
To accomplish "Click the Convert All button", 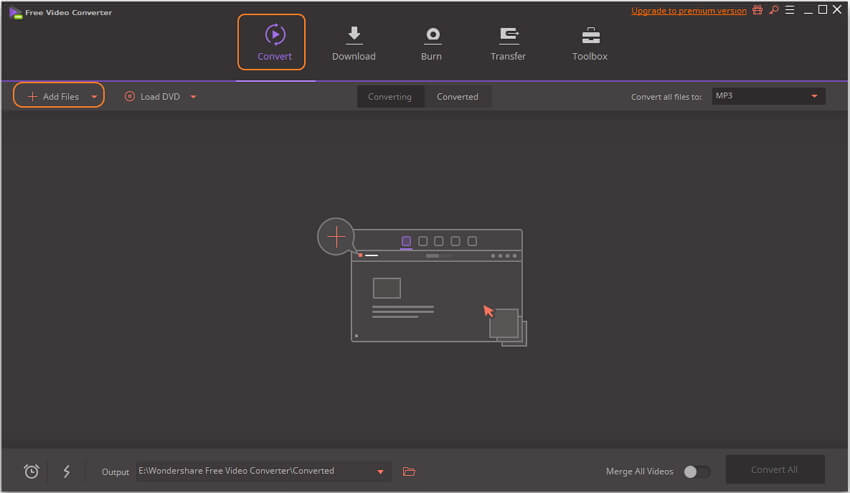I will coord(775,470).
